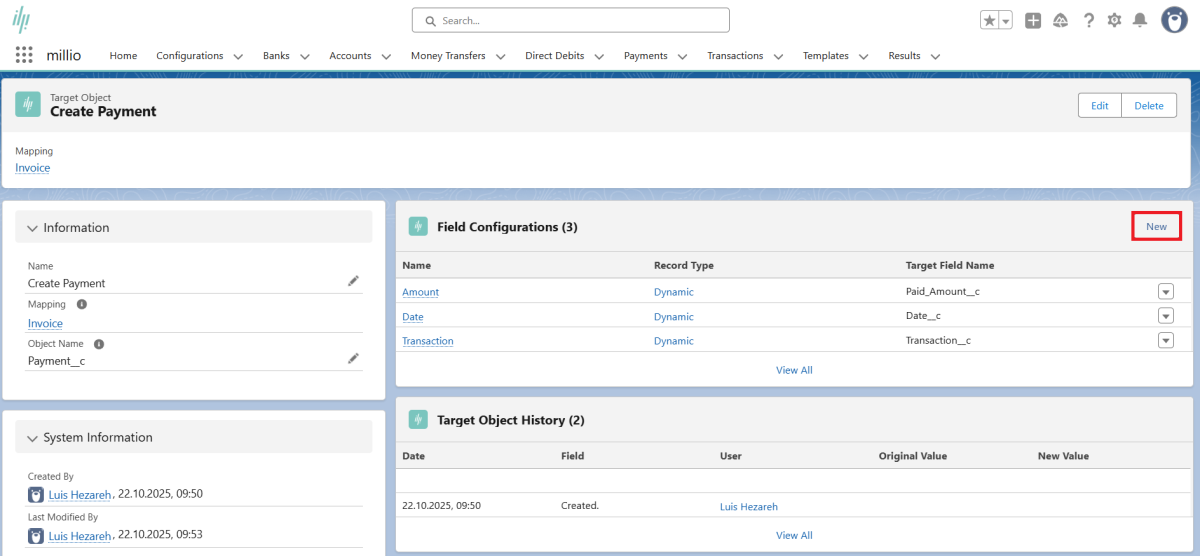
Task: Click the Help question mark icon
Action: pos(1088,20)
